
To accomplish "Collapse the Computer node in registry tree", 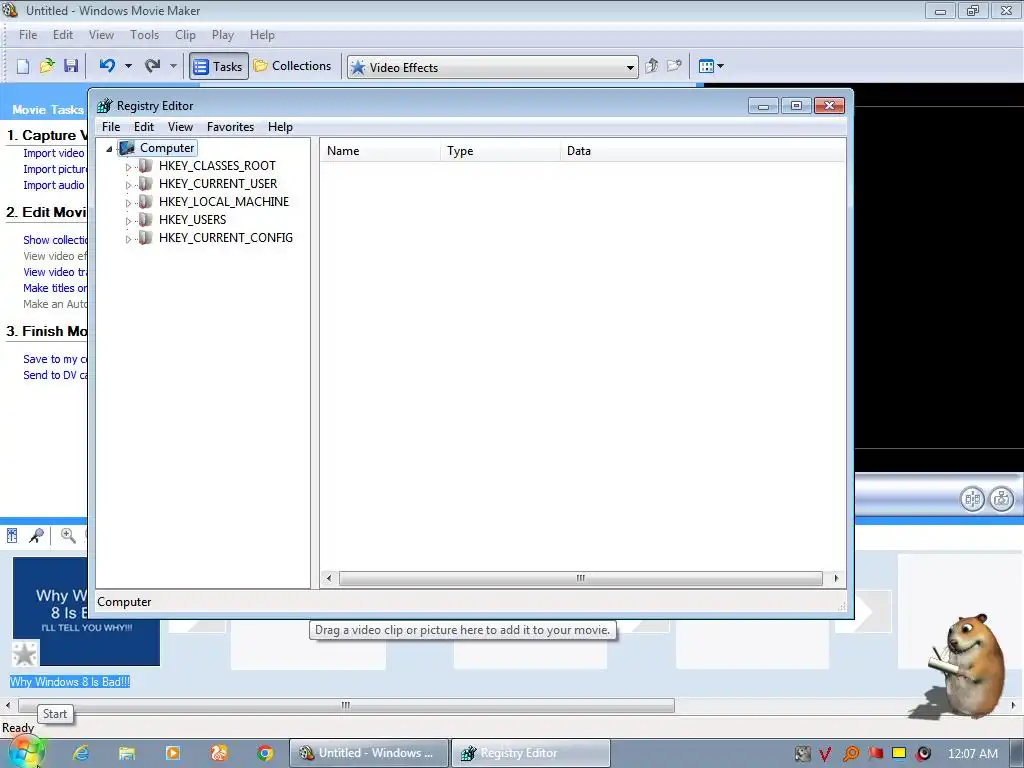I will tap(109, 149).
